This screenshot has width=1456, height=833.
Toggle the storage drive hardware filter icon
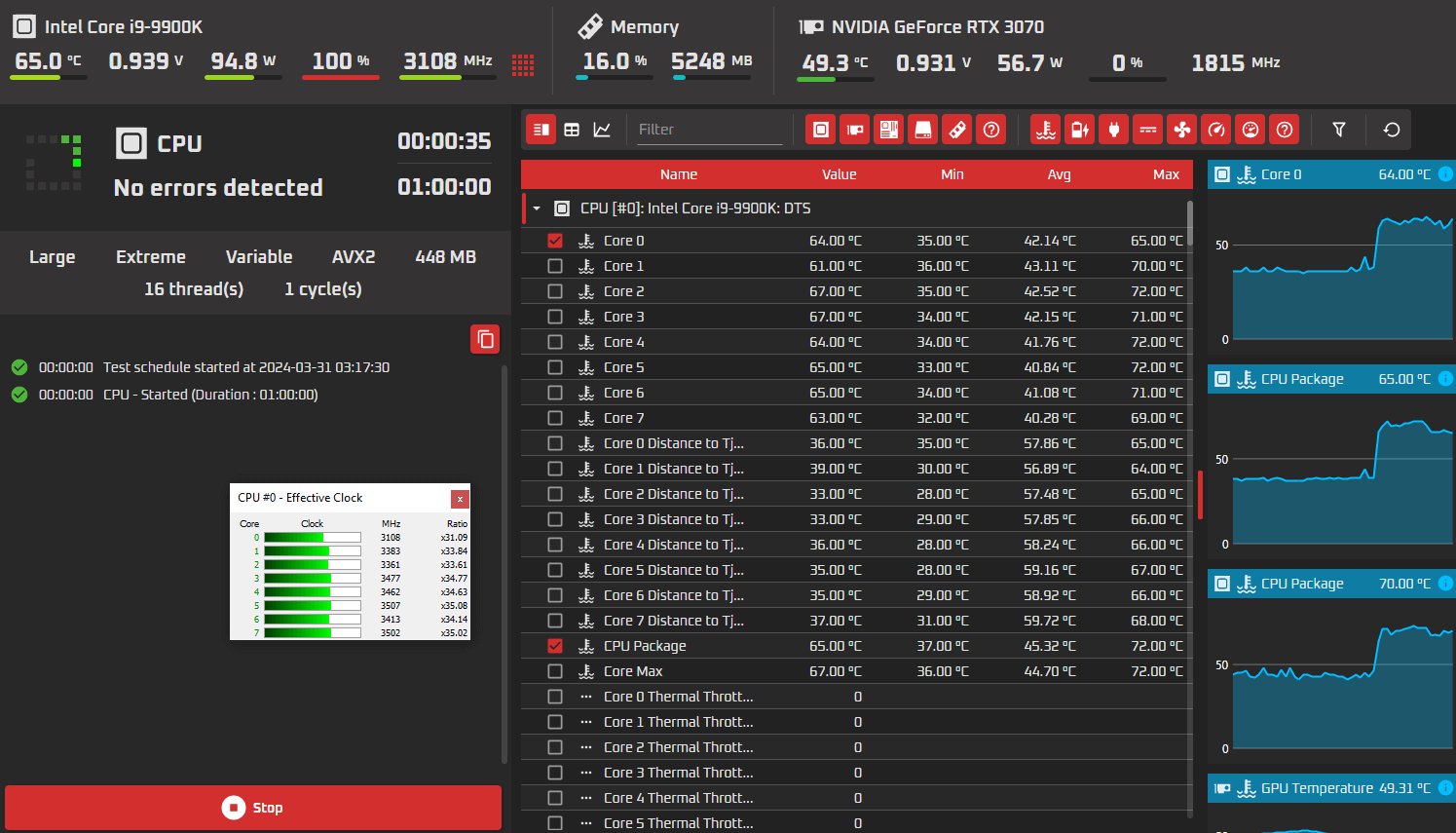922,130
